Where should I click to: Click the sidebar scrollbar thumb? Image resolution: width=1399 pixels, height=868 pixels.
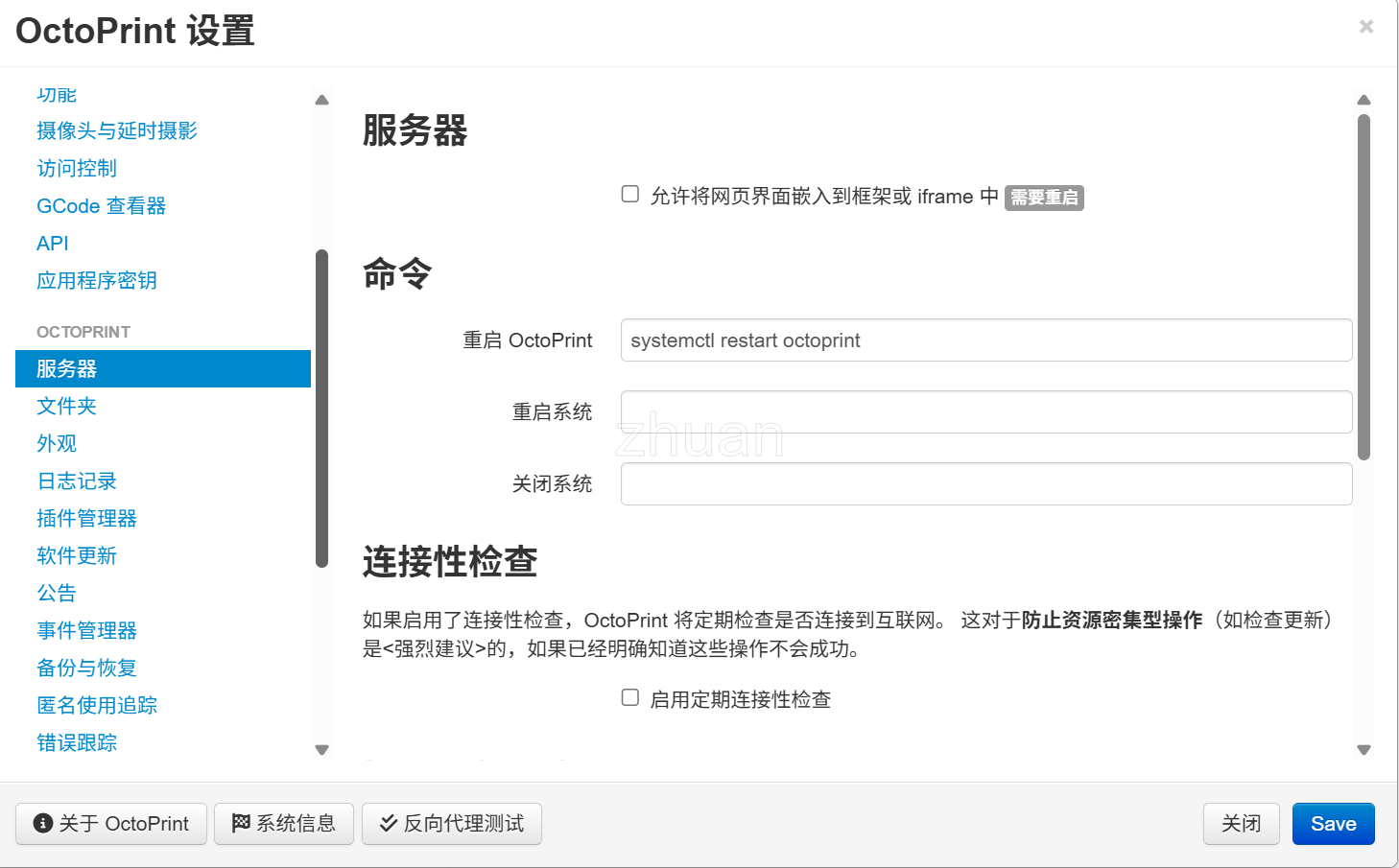coord(322,409)
